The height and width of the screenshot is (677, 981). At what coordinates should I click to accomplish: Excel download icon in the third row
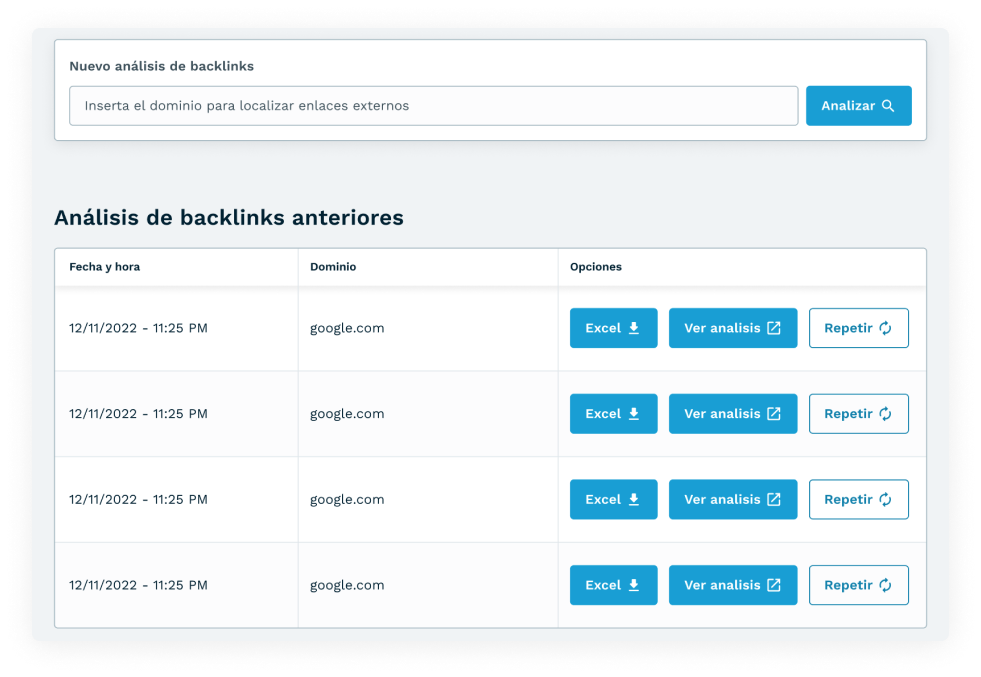click(634, 499)
